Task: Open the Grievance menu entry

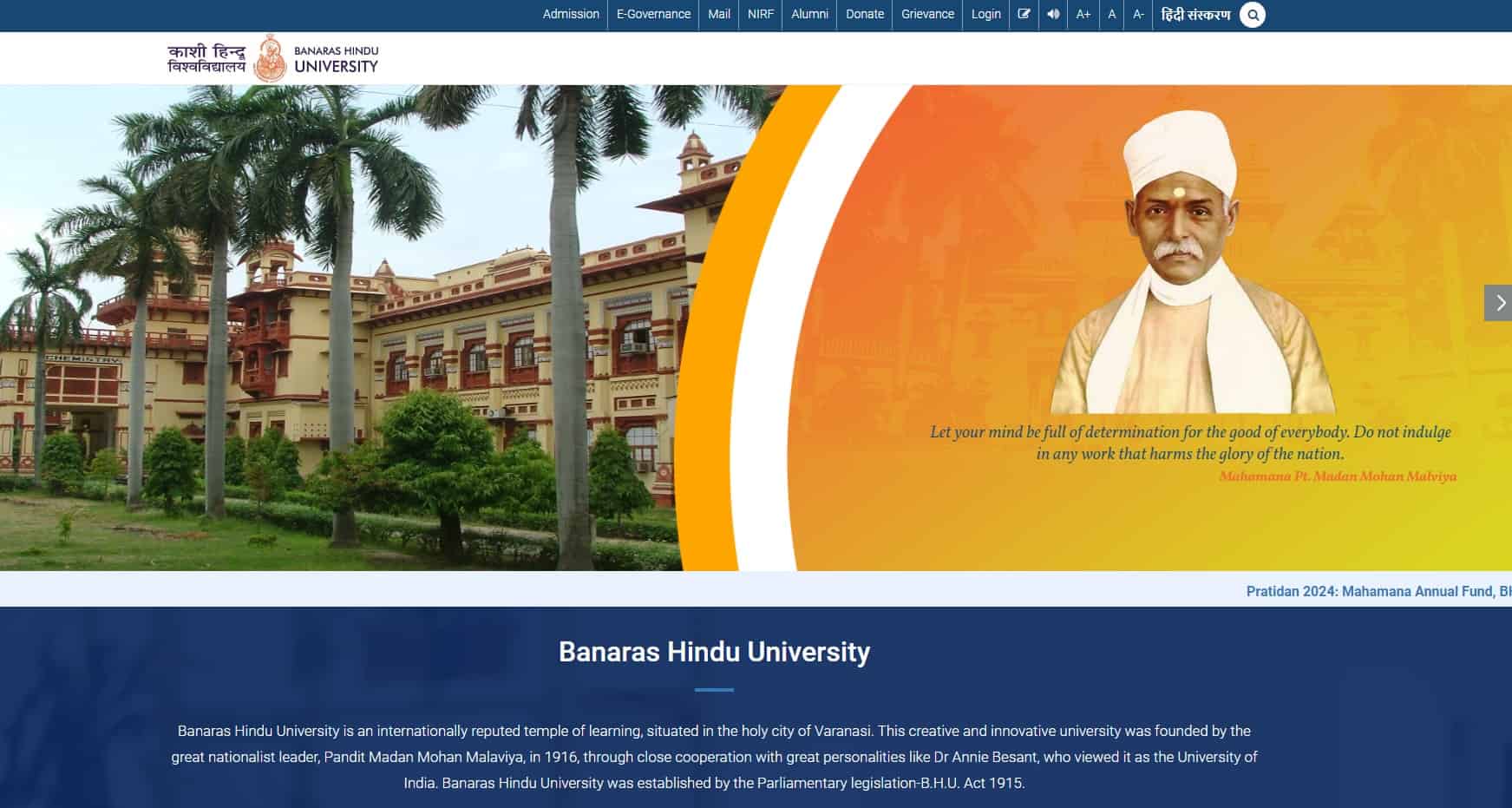Action: pyautogui.click(x=926, y=14)
